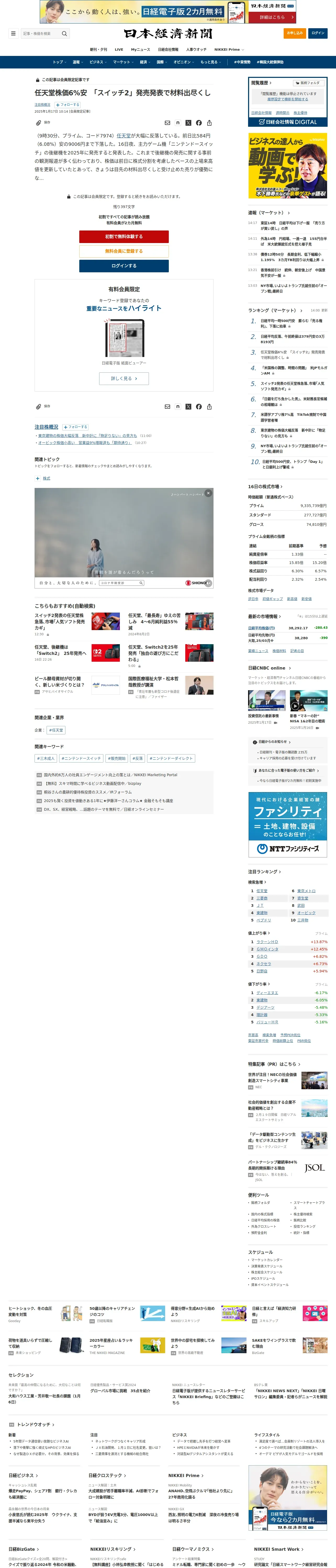Screen dimensions: 336x1568
Task: Click the plus icon beside 株式 topic
Action: click(x=37, y=479)
